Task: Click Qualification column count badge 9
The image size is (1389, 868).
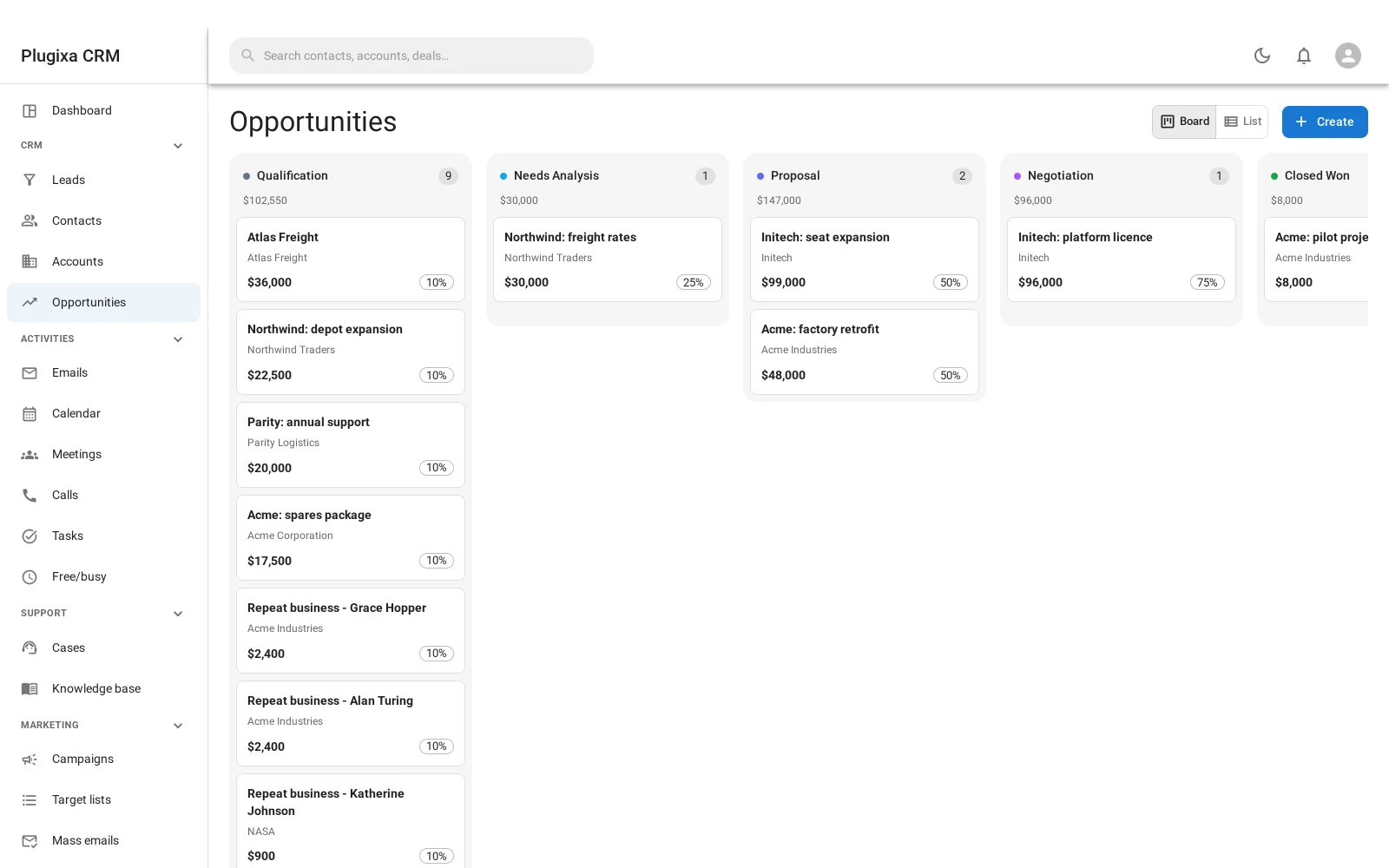Action: click(x=448, y=176)
